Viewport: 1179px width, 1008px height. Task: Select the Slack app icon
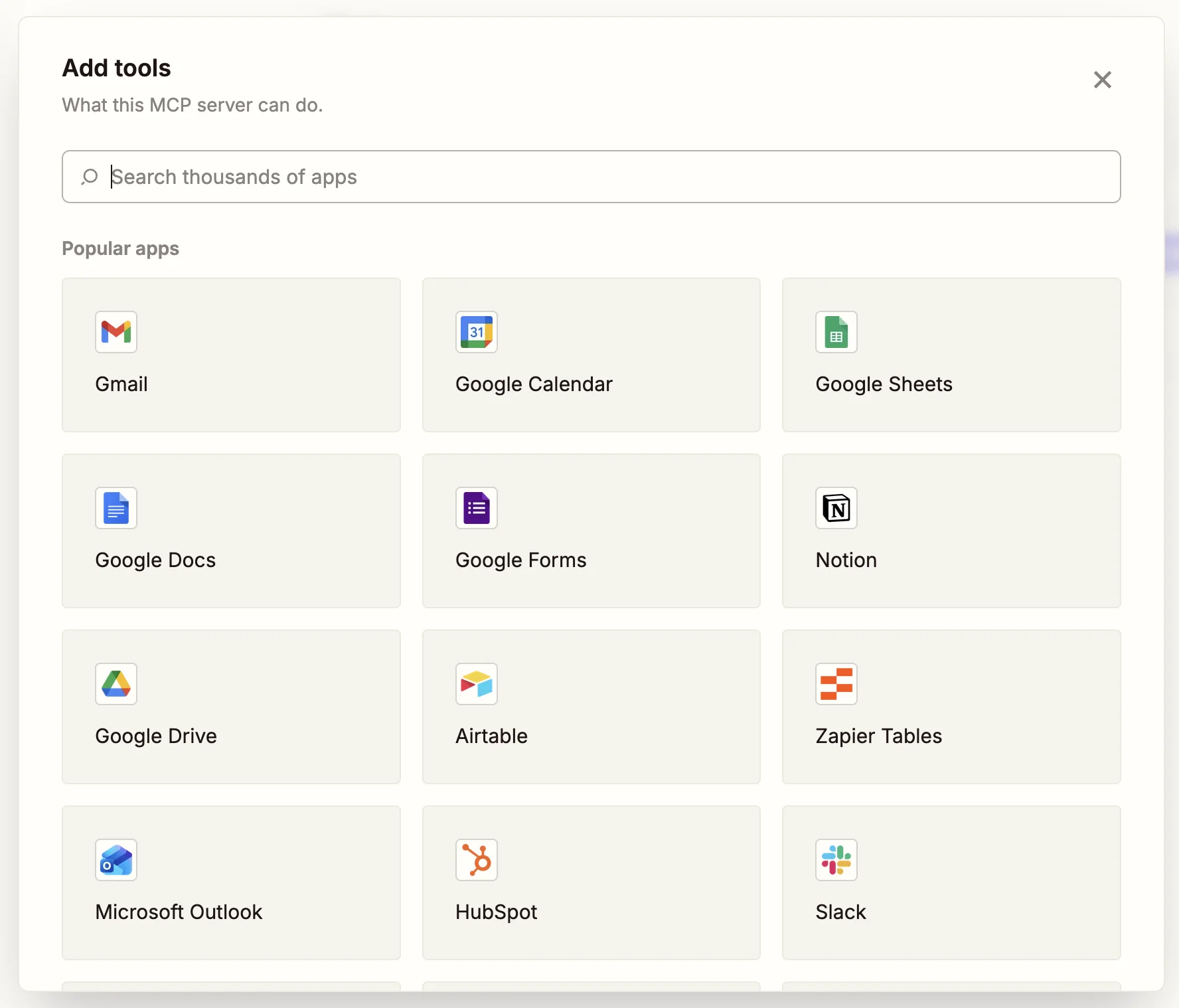point(836,860)
